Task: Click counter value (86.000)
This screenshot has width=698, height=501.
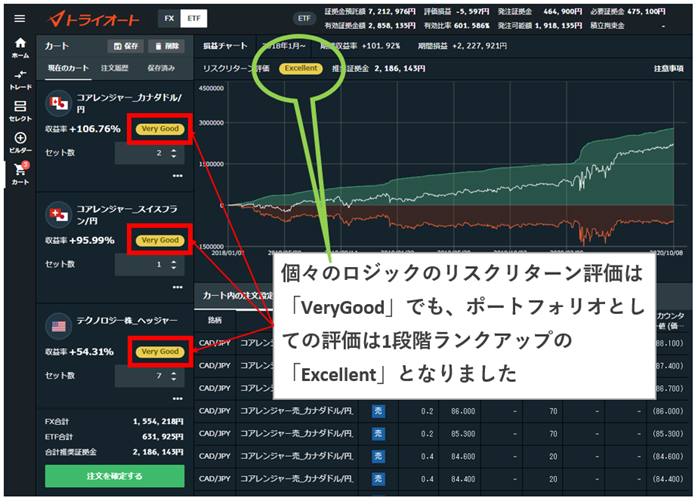Action: click(668, 411)
